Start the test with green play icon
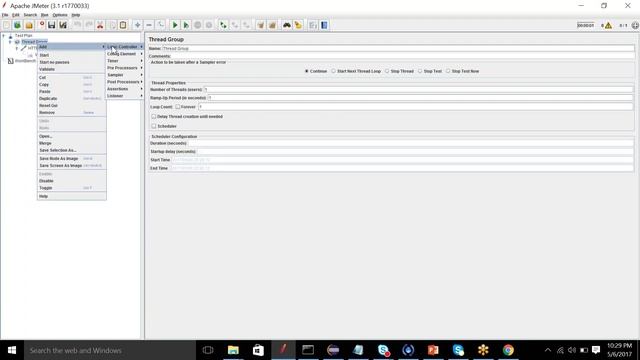 click(x=175, y=25)
